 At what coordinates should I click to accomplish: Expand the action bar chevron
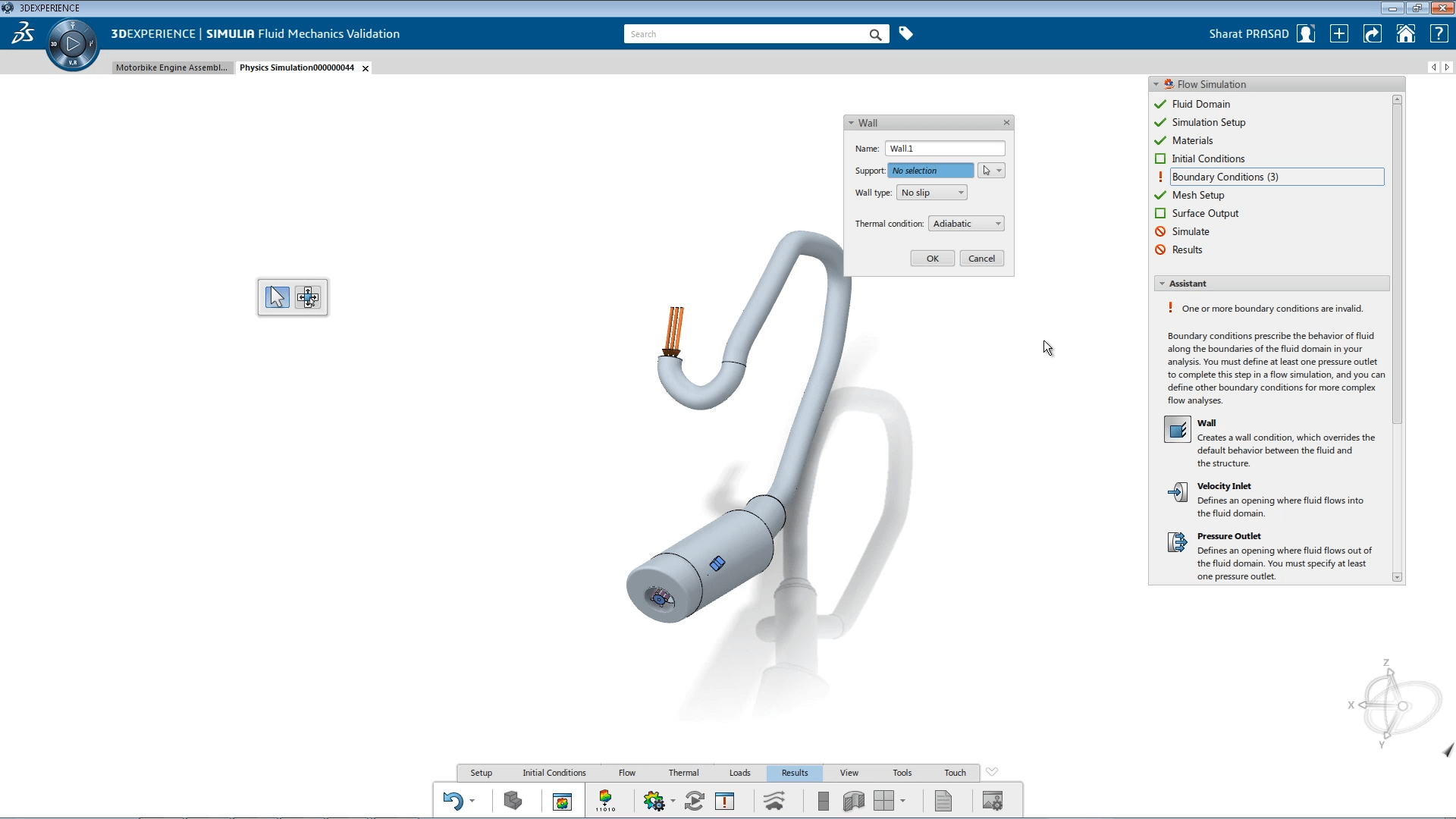click(x=992, y=772)
